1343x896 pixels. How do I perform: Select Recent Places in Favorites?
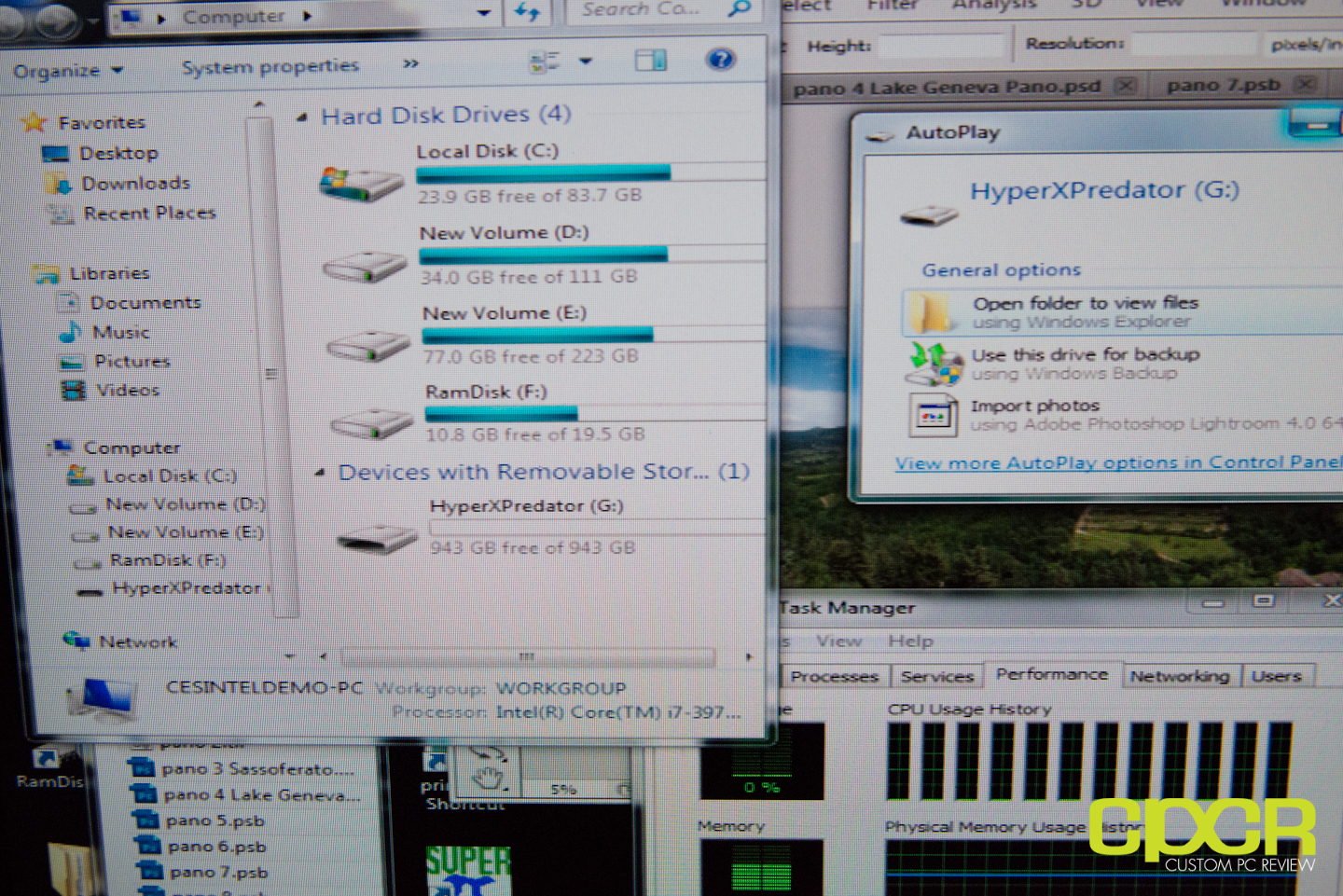click(x=149, y=214)
